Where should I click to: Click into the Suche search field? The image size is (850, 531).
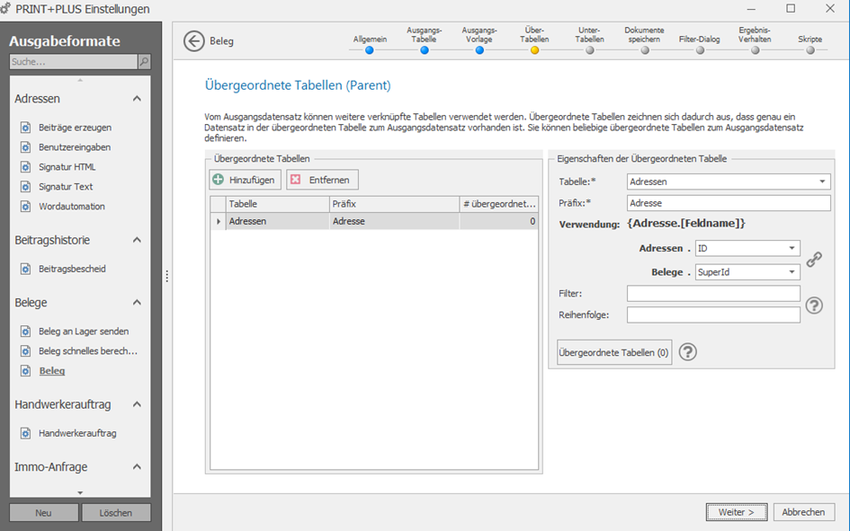pyautogui.click(x=73, y=62)
